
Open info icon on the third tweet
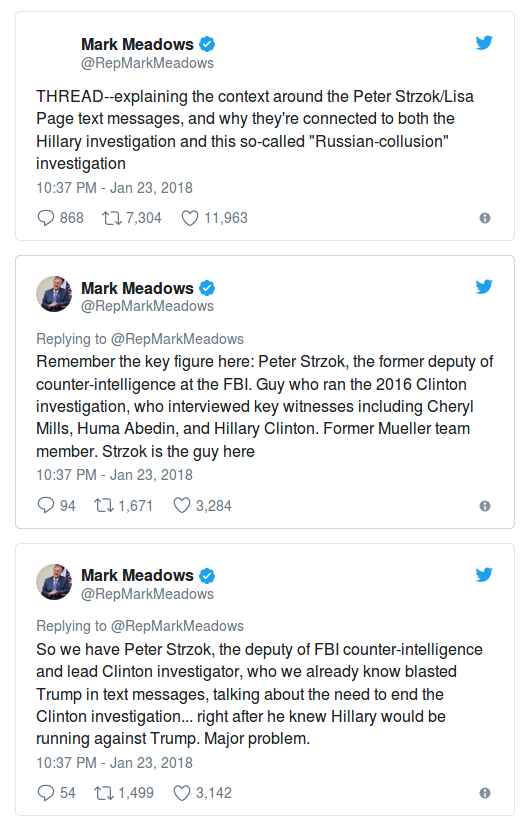click(x=485, y=793)
